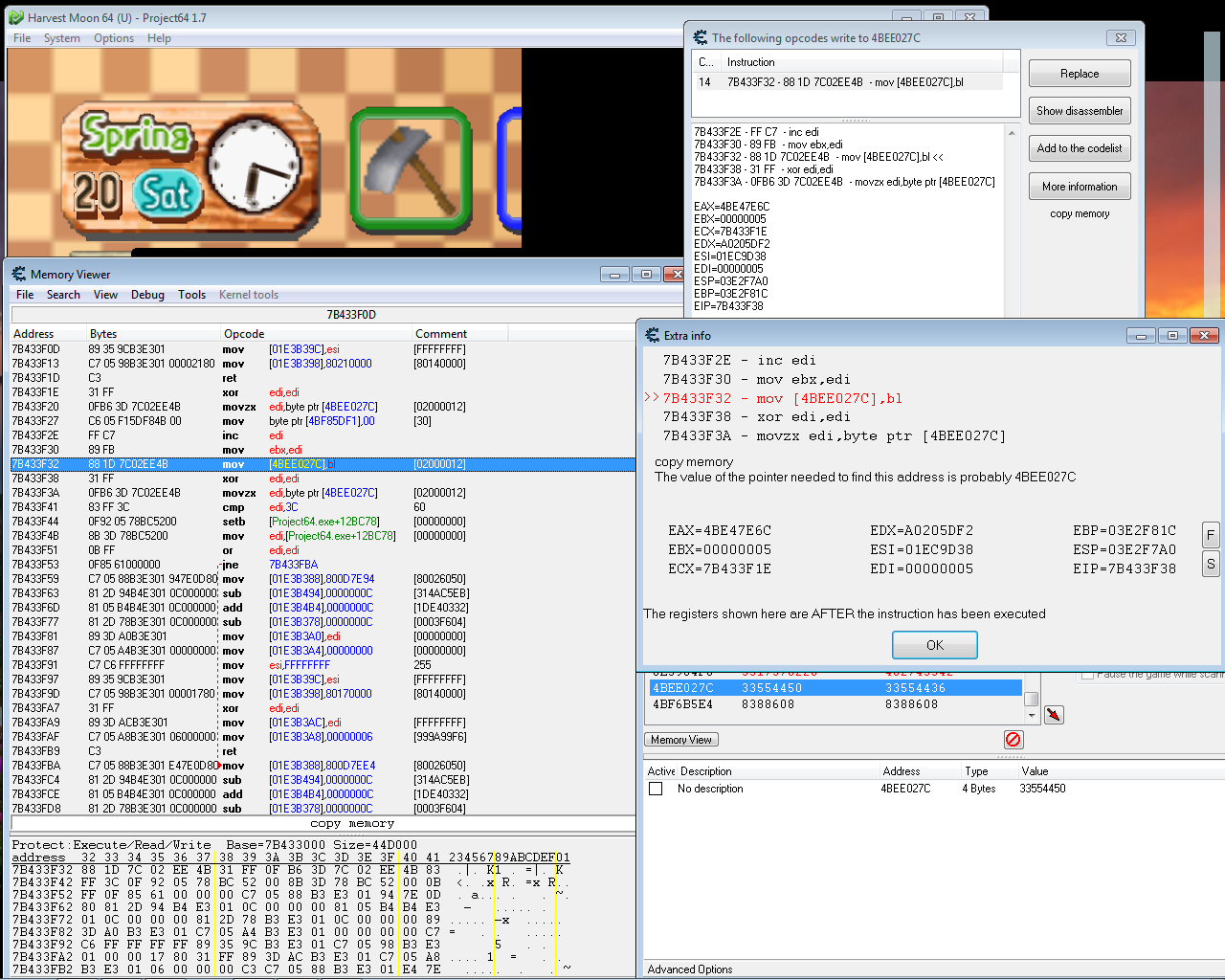Screen dimensions: 1225x980
Task: Select address 4BF6B5E4 in found list
Action: coord(682,704)
